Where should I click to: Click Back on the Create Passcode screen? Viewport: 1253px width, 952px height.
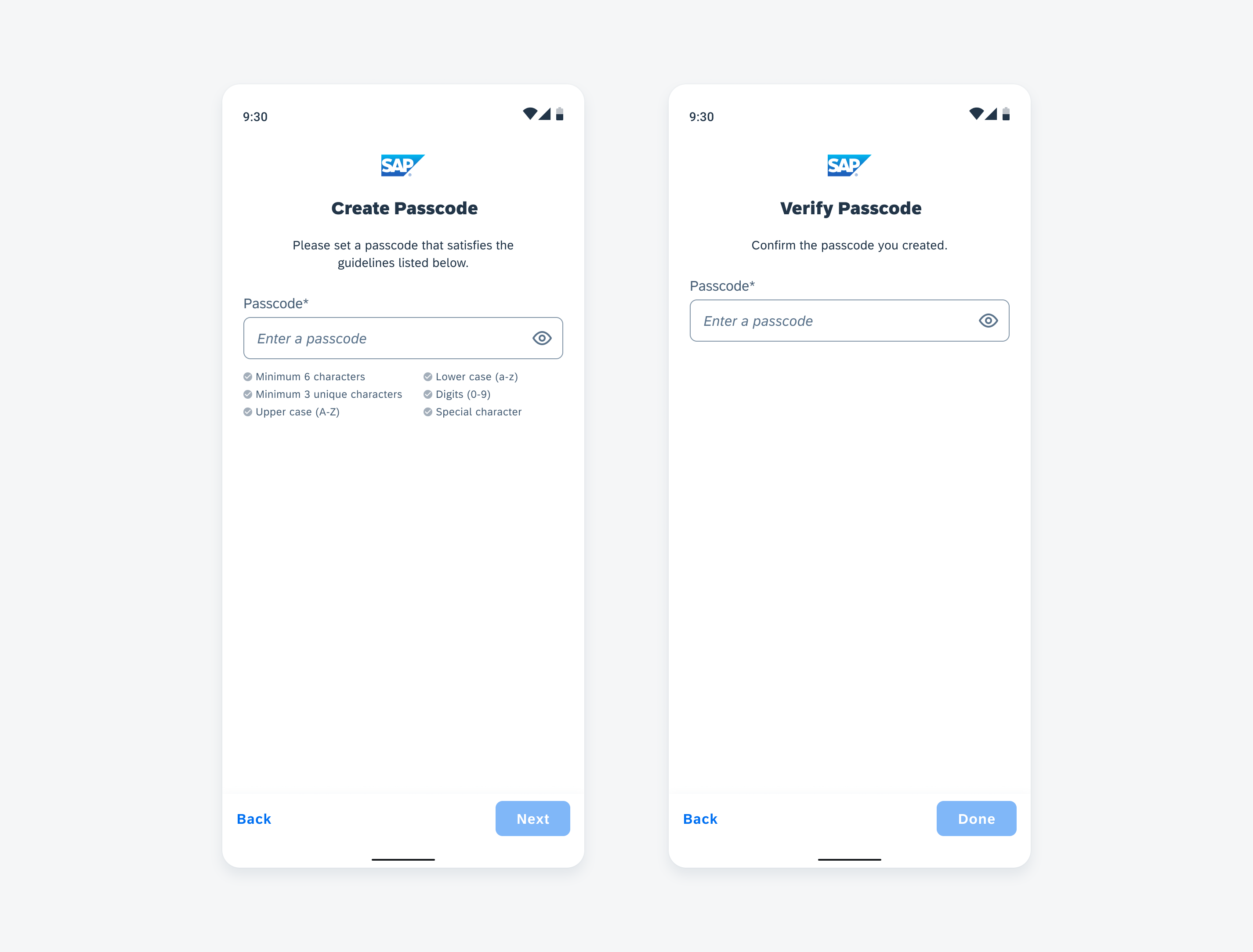[x=253, y=818]
